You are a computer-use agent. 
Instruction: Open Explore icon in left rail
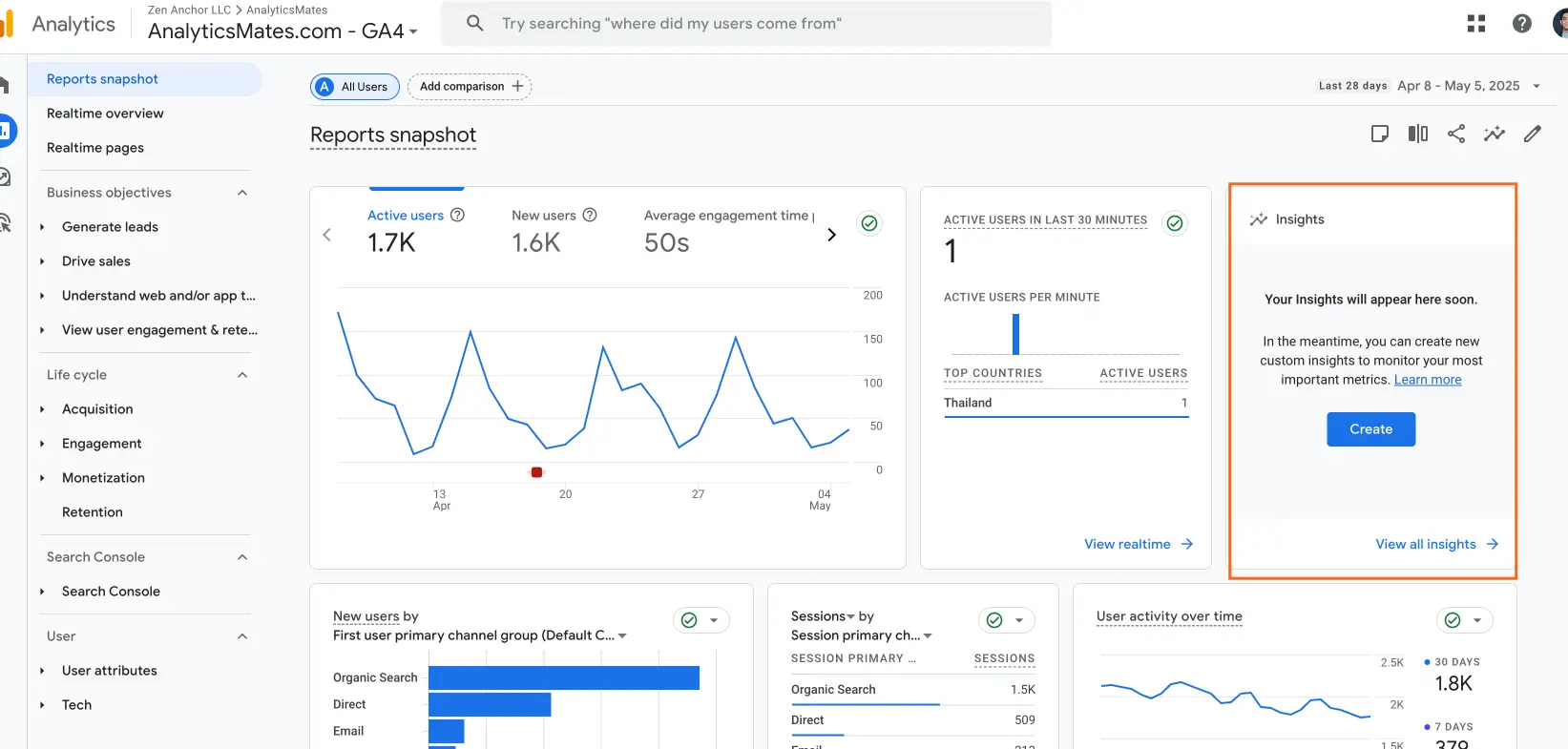(x=5, y=177)
